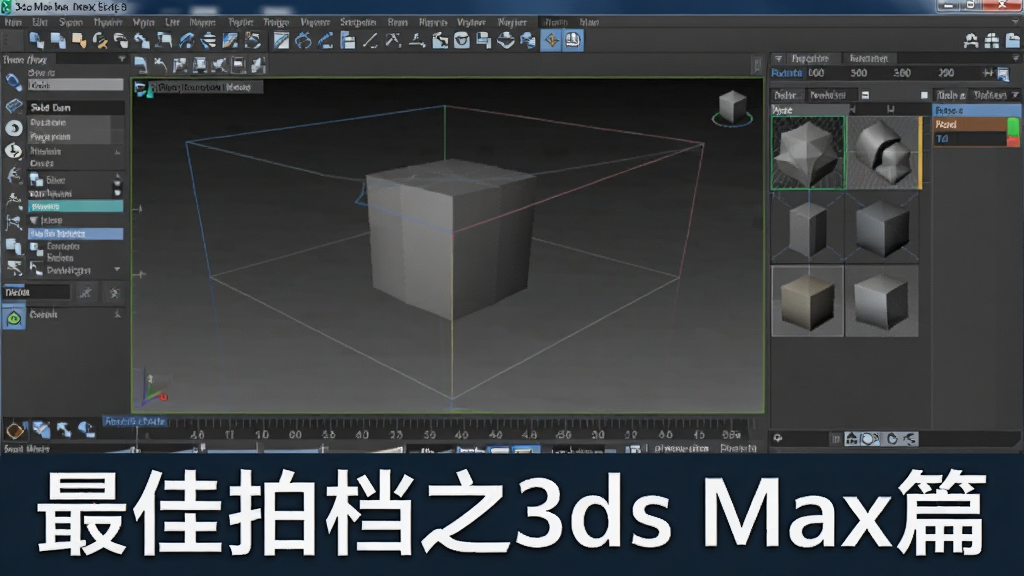The height and width of the screenshot is (576, 1024).
Task: Open the dropdown arrow at right panel's top-right corner
Action: (1016, 57)
